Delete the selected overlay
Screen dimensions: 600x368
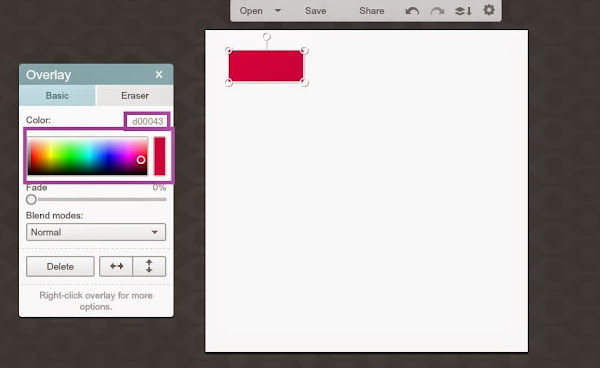(60, 266)
